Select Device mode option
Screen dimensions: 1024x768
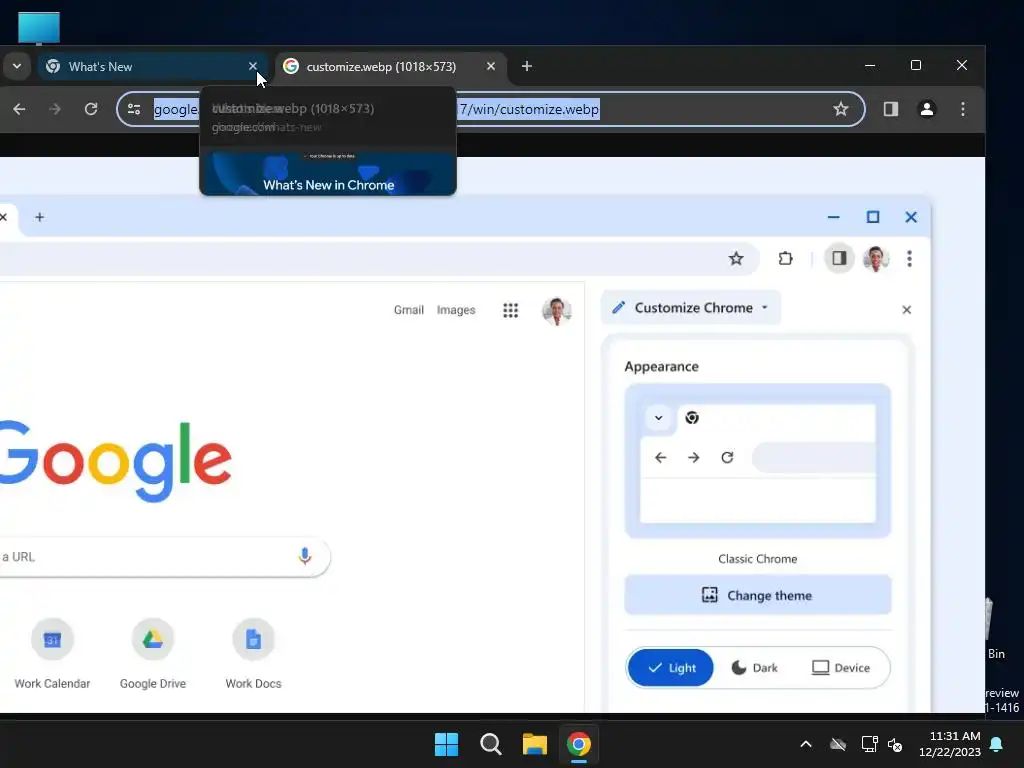[841, 667]
